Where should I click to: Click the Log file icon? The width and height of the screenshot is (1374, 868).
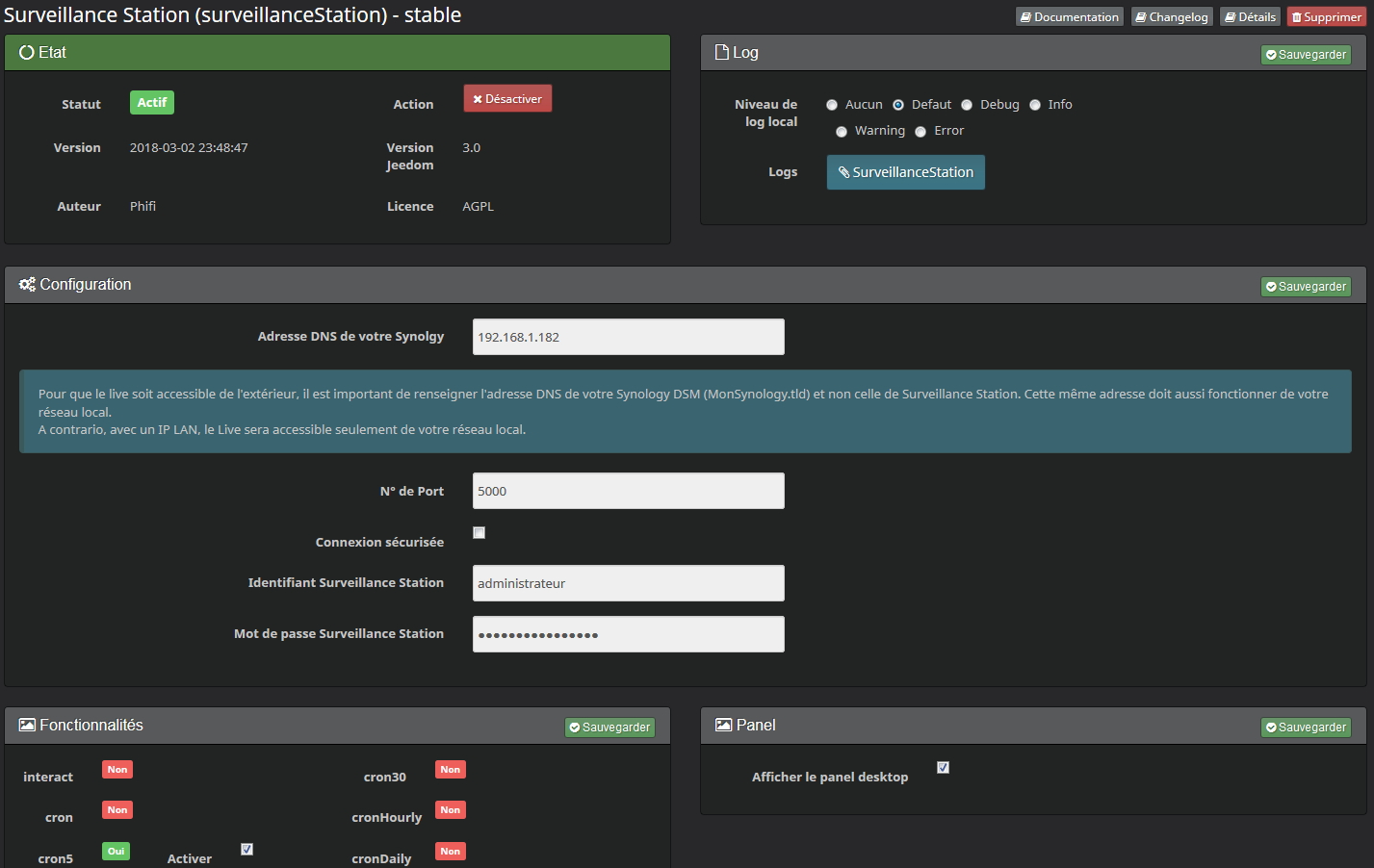point(722,53)
